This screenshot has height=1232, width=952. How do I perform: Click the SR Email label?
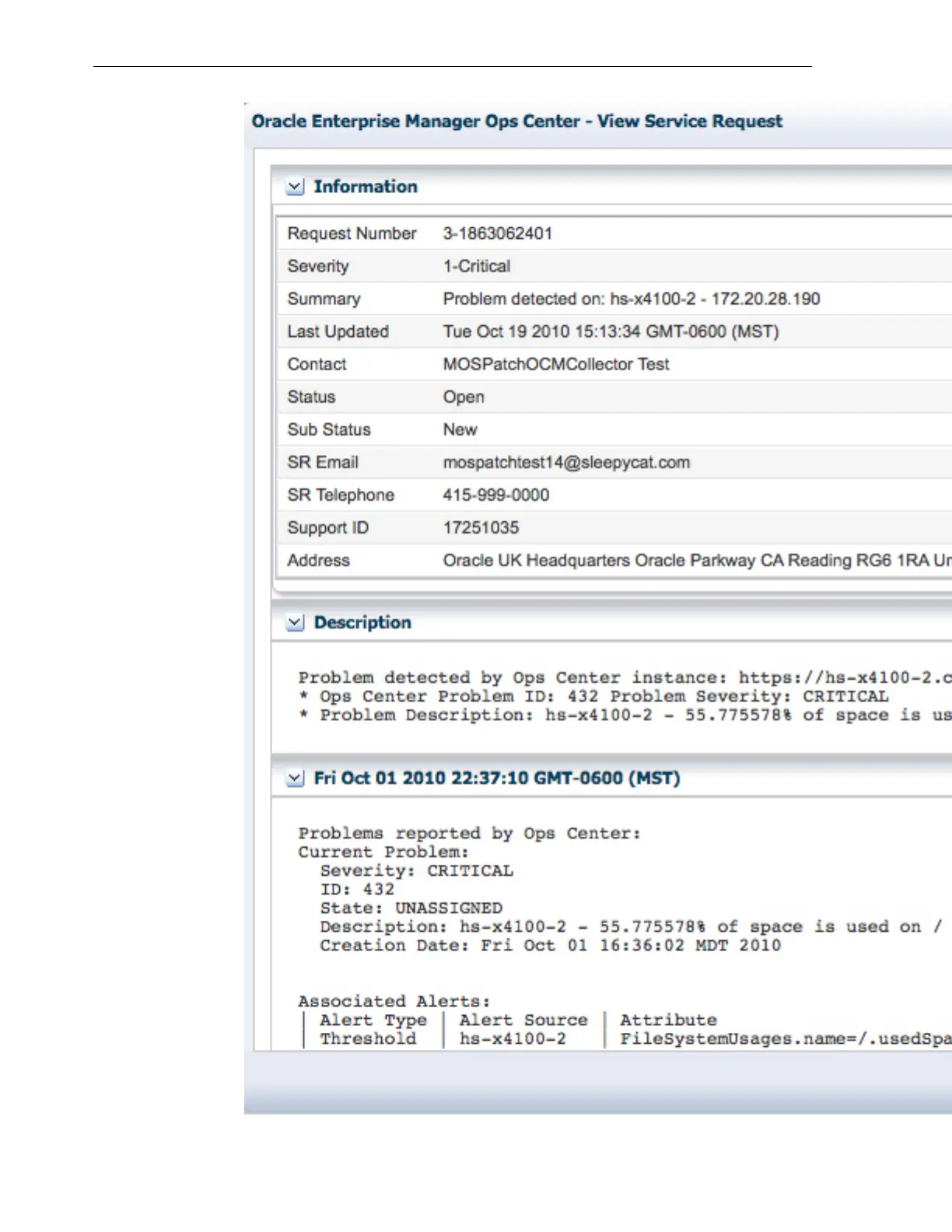pos(323,462)
